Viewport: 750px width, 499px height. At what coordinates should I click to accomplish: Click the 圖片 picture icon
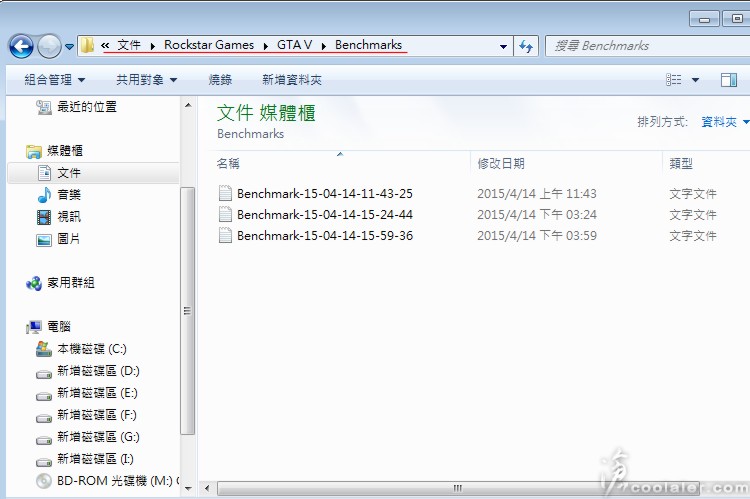click(44, 240)
